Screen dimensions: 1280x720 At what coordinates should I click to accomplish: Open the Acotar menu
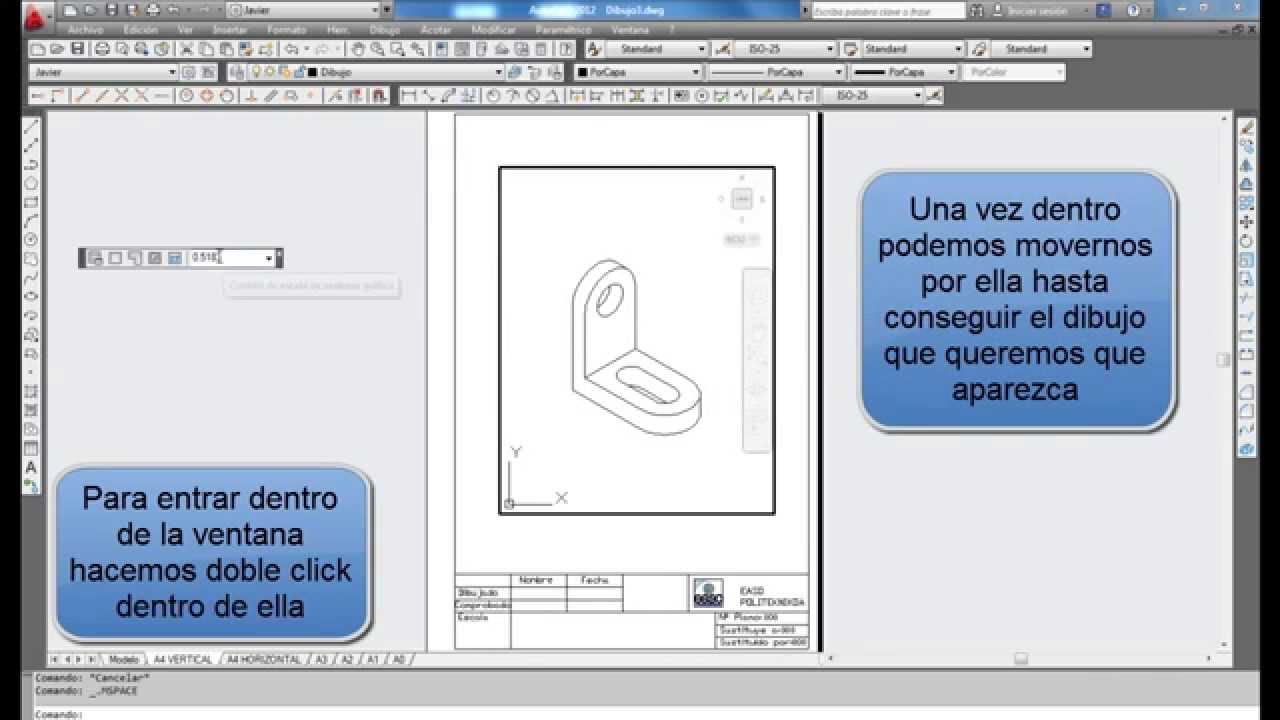[x=436, y=30]
